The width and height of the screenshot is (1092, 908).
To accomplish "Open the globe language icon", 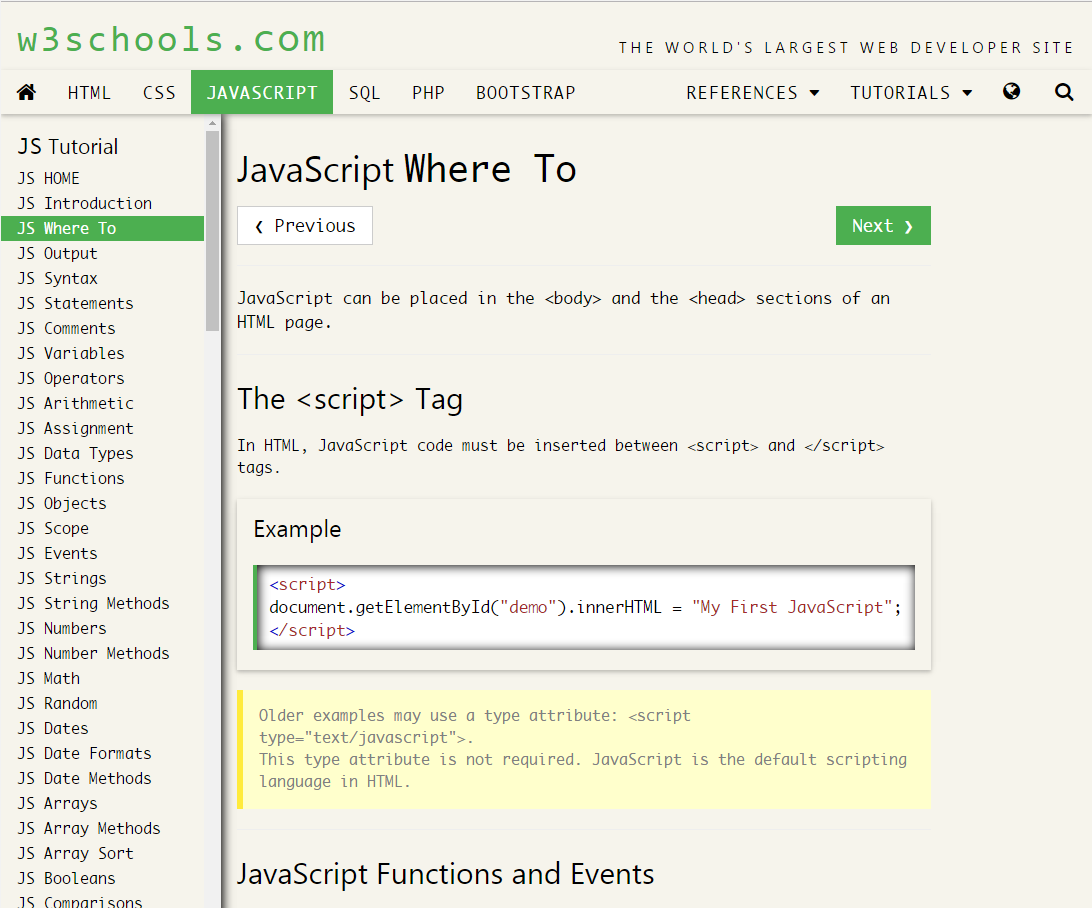I will (x=1012, y=92).
